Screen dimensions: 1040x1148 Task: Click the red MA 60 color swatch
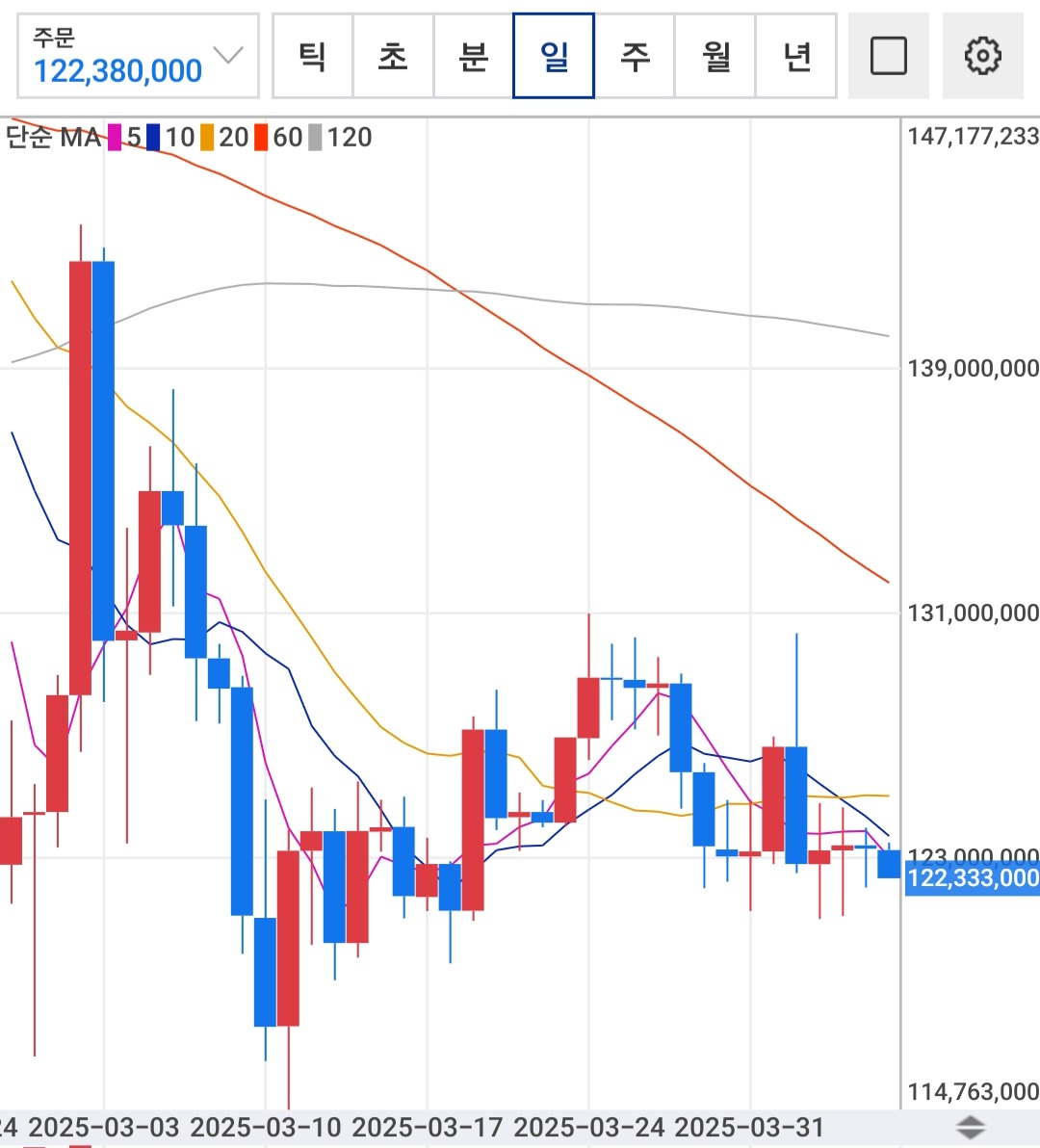click(x=261, y=137)
